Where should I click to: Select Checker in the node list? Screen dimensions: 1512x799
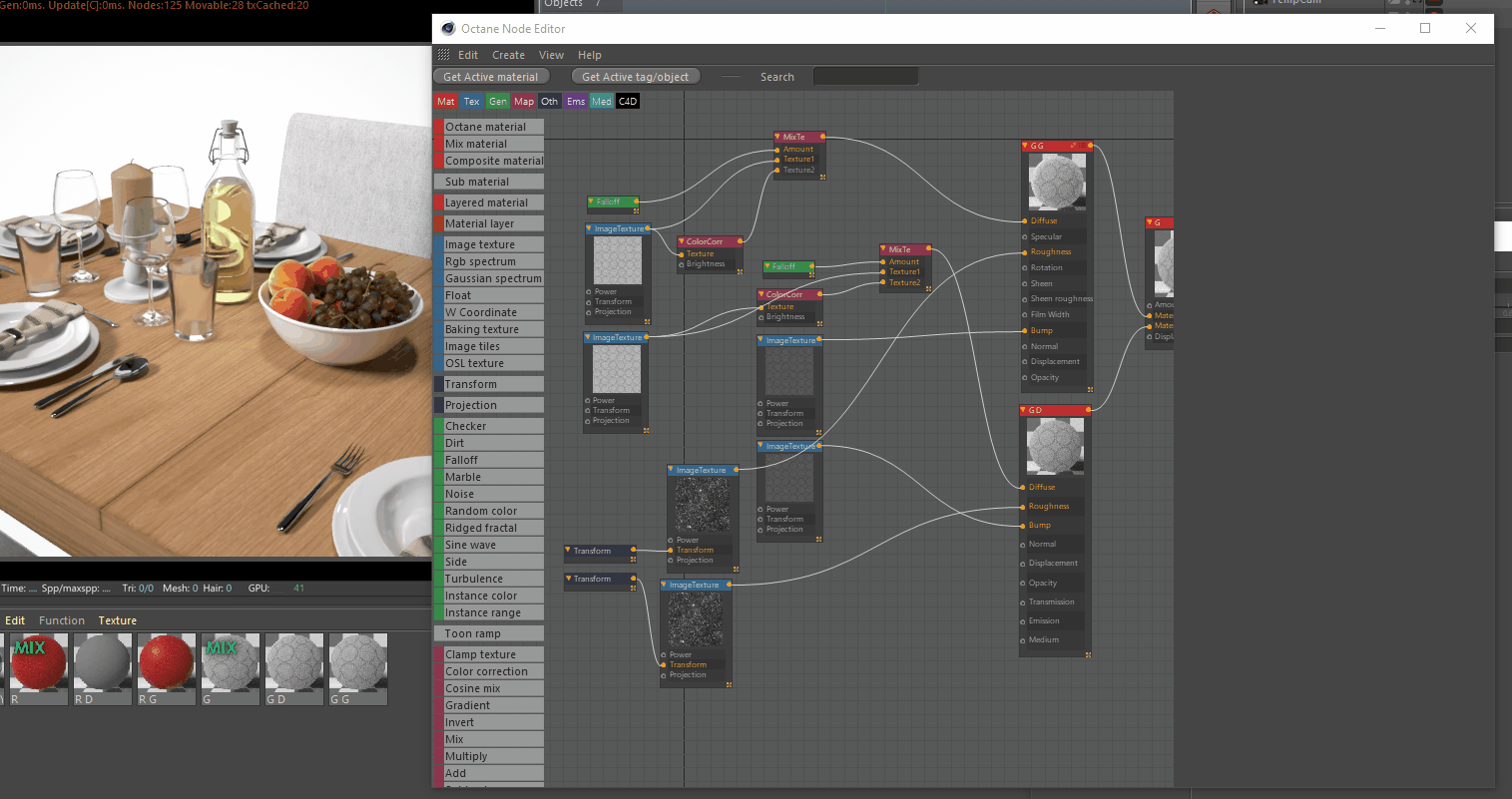[x=489, y=426]
